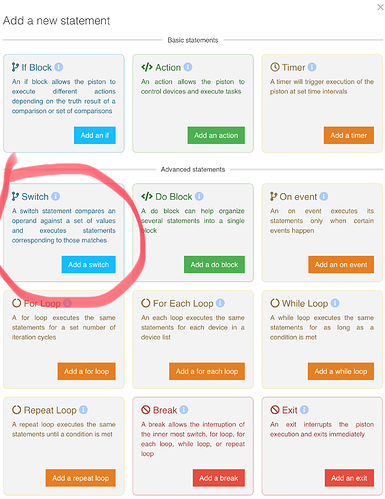Show info for Repeat Loop
The height and width of the screenshot is (499, 385).
click(83, 410)
